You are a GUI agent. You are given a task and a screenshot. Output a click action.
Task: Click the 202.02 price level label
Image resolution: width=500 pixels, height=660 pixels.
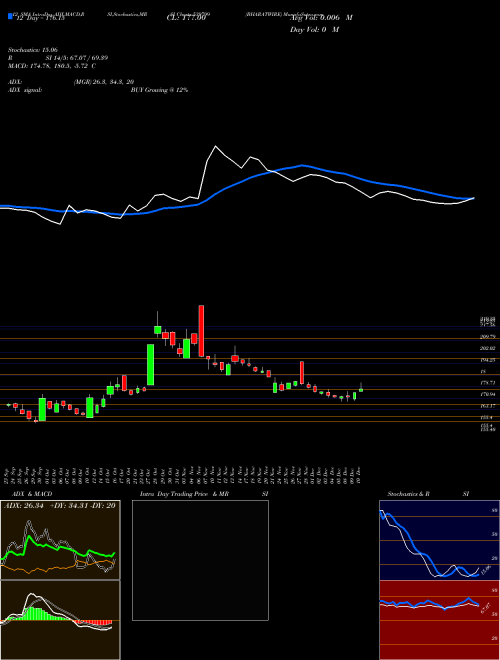tap(489, 349)
